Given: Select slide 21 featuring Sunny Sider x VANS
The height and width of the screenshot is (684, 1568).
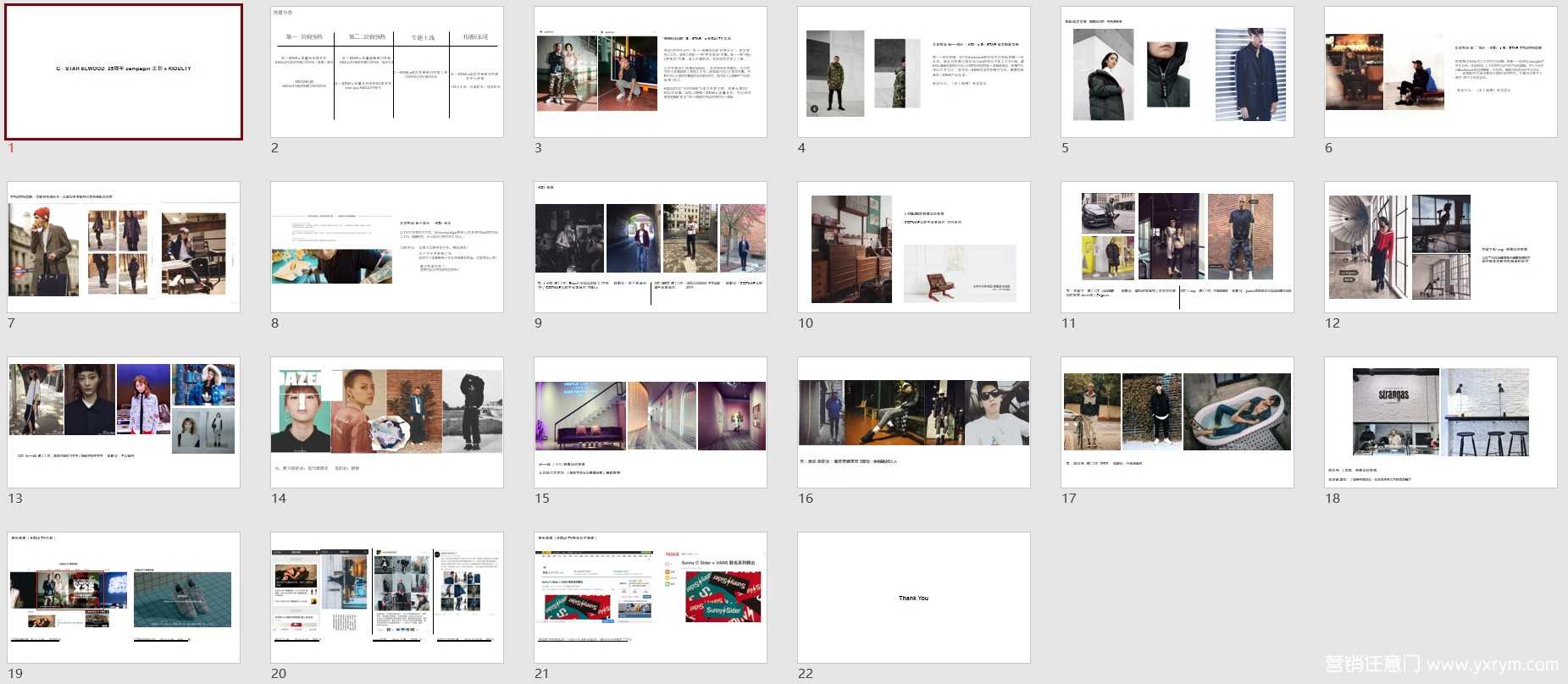Looking at the screenshot, I should (x=651, y=598).
